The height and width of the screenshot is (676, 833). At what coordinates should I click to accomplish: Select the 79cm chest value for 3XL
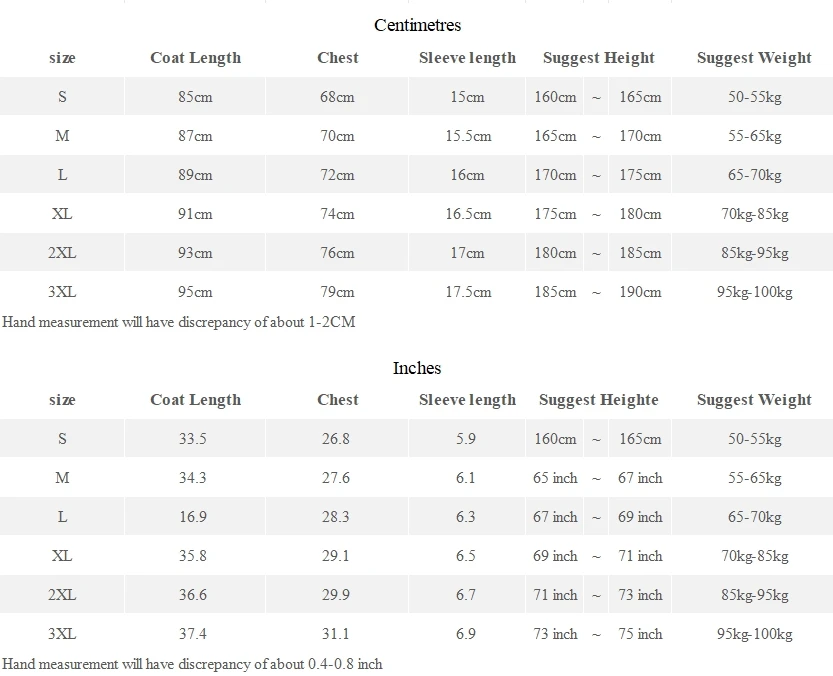point(337,292)
